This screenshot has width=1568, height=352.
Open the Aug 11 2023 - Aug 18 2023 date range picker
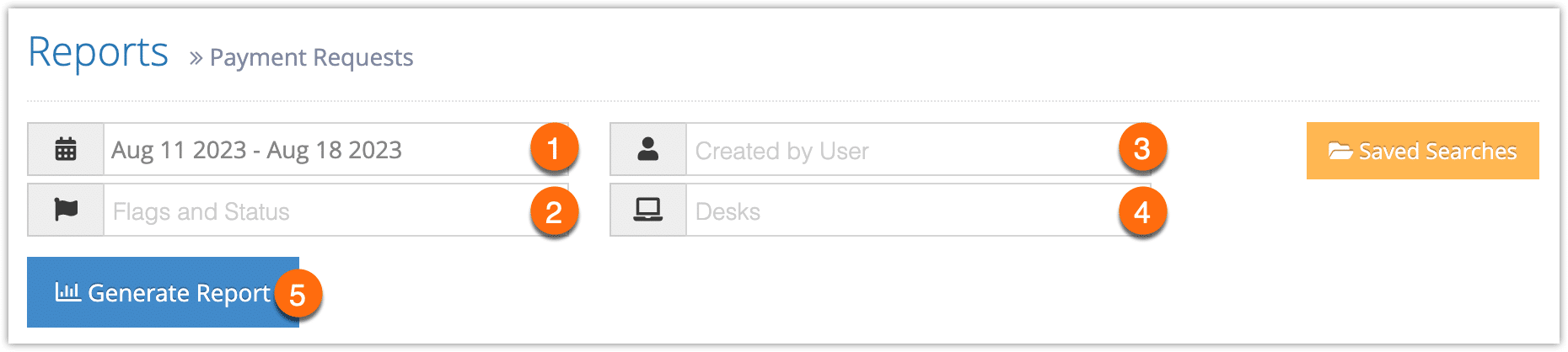click(x=336, y=149)
